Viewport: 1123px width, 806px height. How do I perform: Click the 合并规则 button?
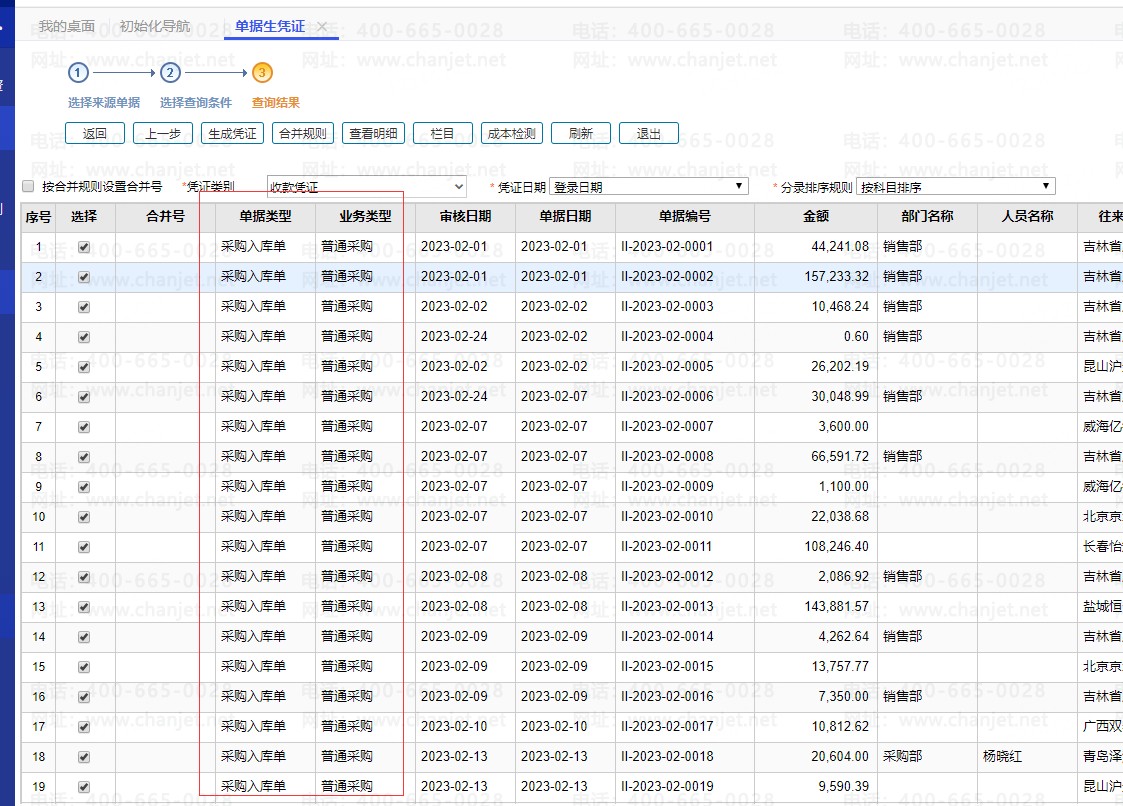pos(302,134)
